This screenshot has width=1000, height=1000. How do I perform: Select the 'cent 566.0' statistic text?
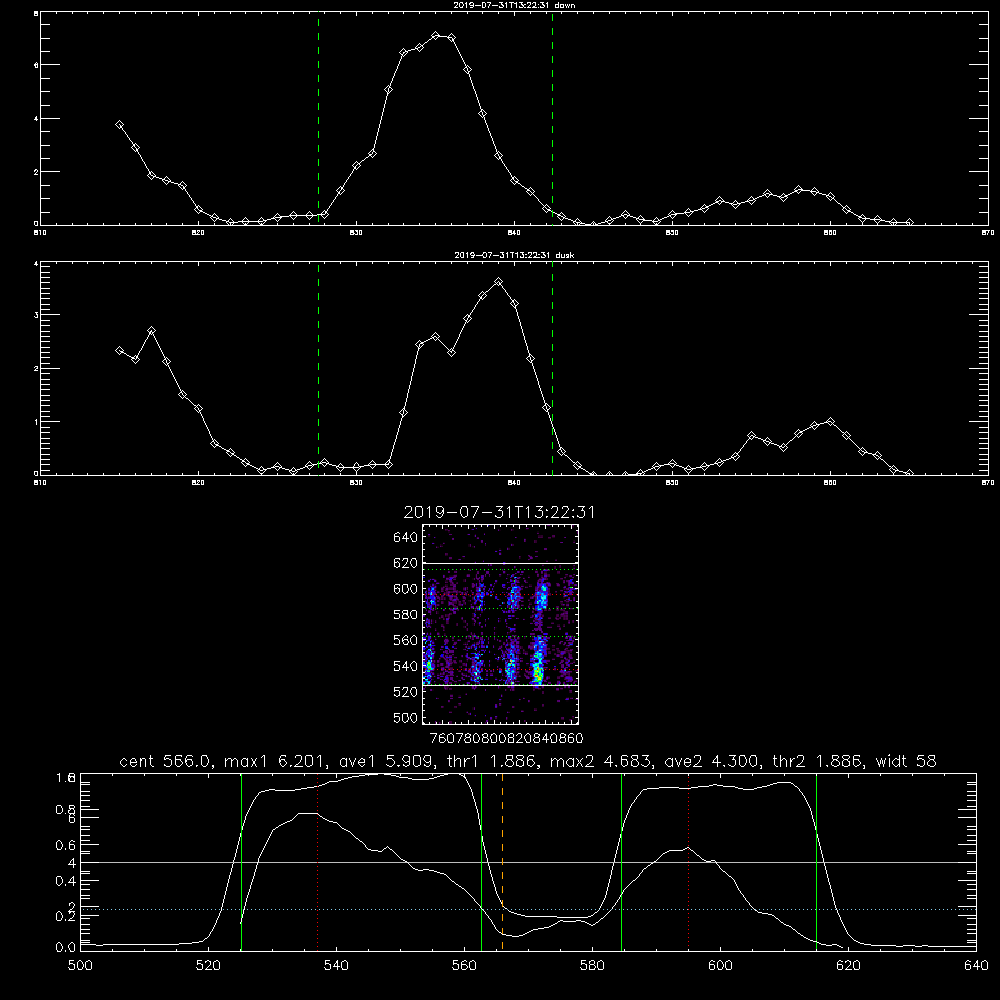pyautogui.click(x=166, y=761)
